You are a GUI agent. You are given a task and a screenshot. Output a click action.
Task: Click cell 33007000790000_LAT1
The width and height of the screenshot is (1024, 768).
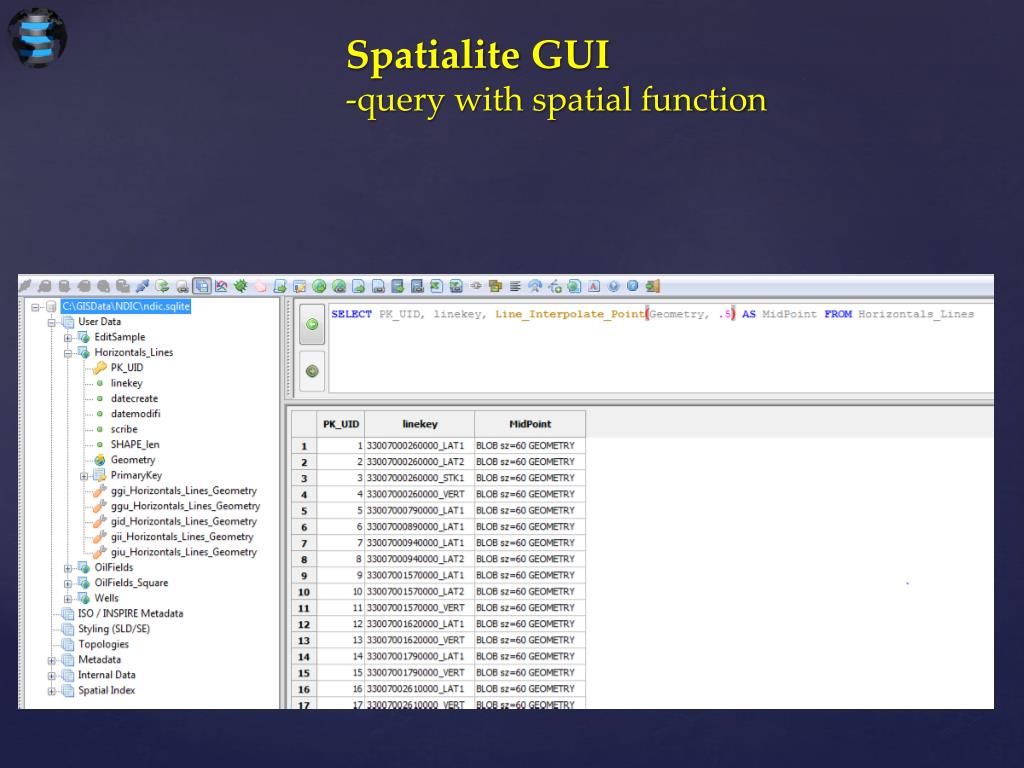[x=420, y=511]
